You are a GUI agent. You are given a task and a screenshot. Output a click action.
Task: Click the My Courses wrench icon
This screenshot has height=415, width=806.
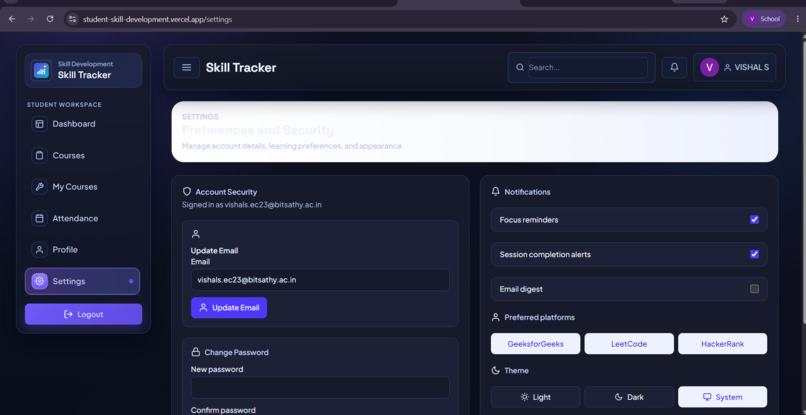click(x=39, y=187)
